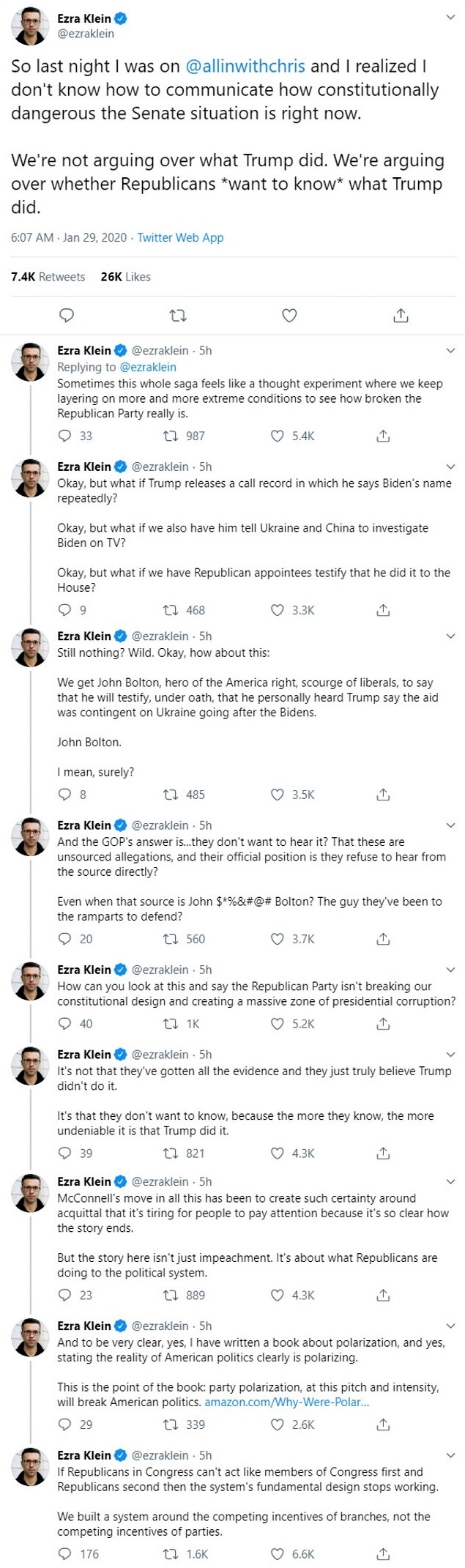The image size is (465, 1568).
Task: Retweet the main Ezra Klein tweet
Action: click(x=178, y=316)
